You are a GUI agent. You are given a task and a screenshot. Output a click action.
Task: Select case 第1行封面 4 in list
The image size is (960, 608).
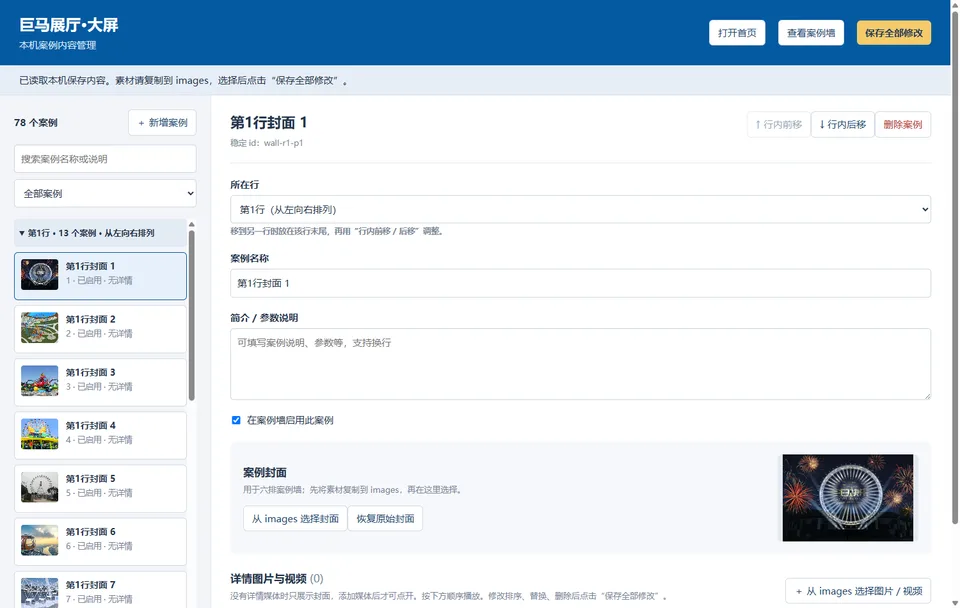coord(100,435)
